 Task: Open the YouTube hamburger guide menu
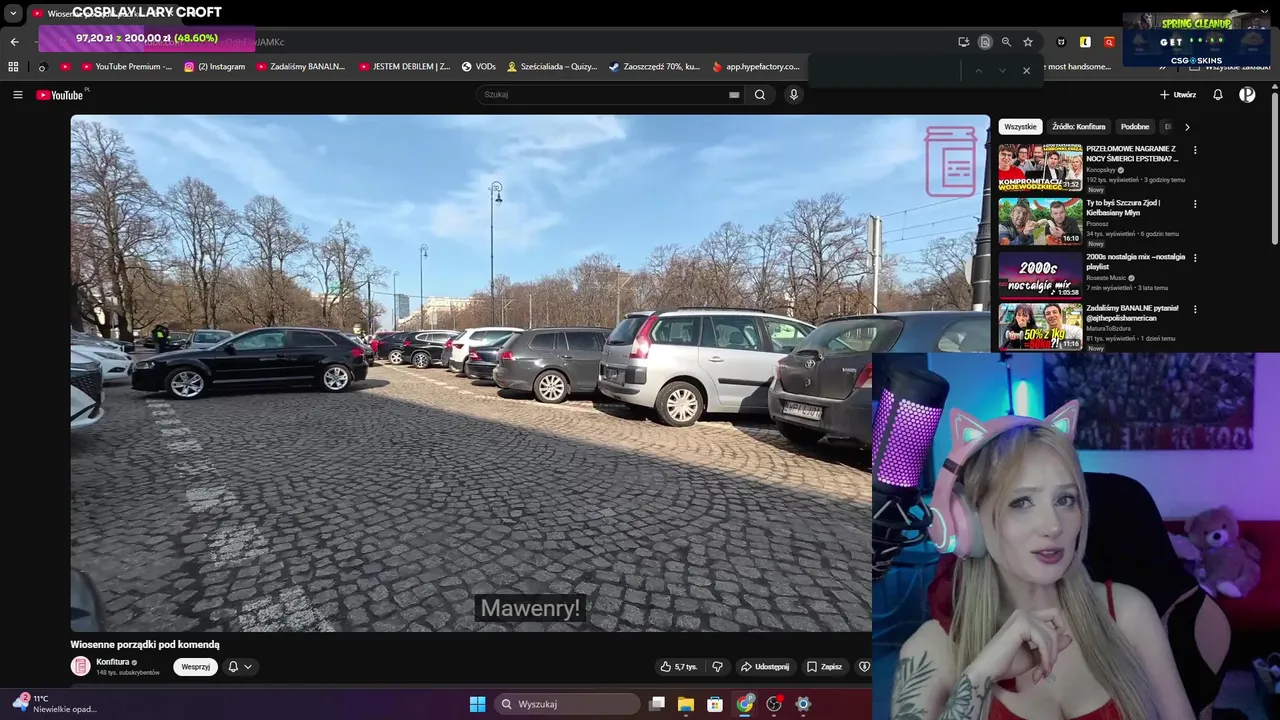(x=17, y=95)
